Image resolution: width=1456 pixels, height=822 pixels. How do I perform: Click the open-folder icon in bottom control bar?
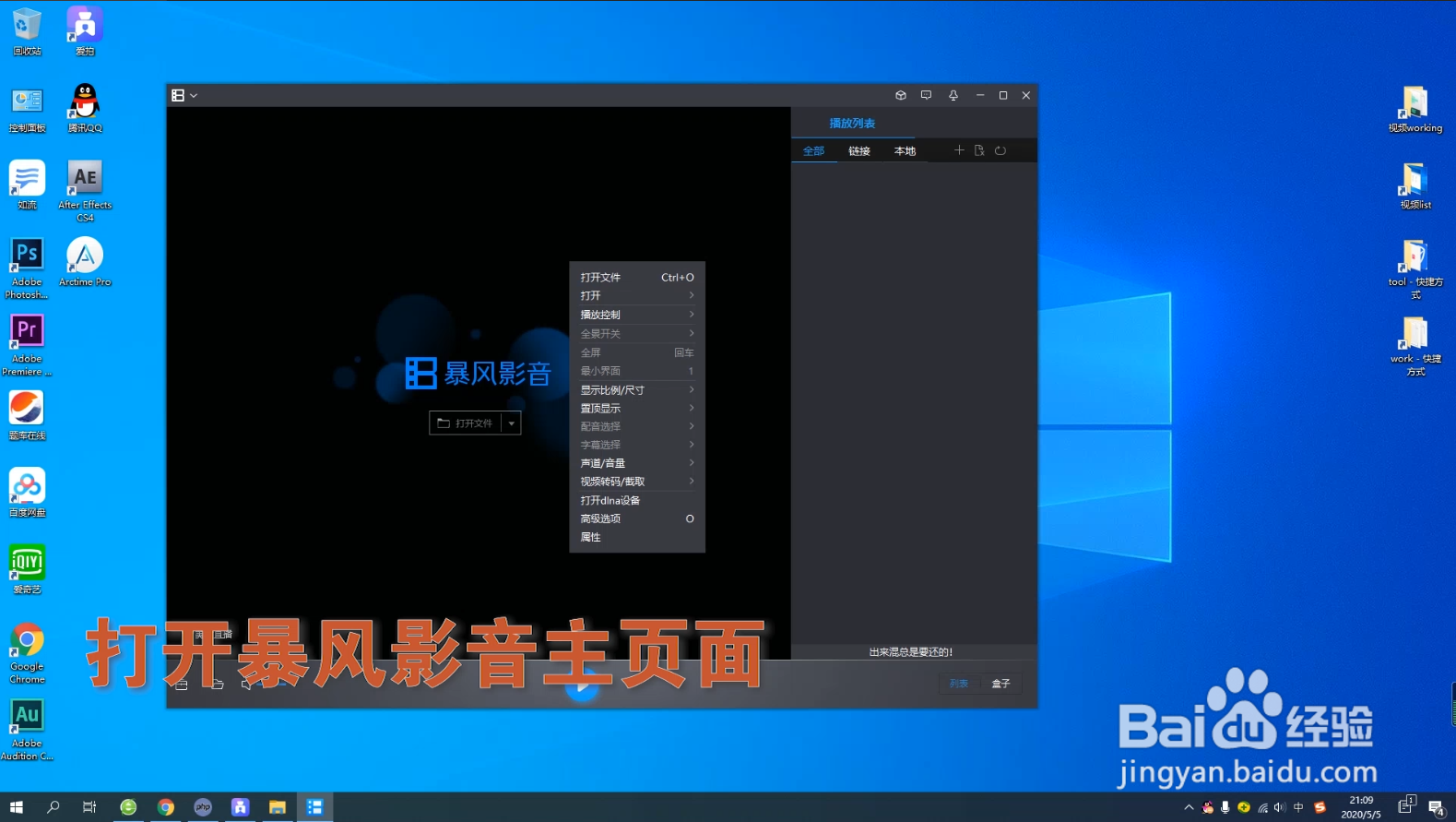(x=218, y=685)
